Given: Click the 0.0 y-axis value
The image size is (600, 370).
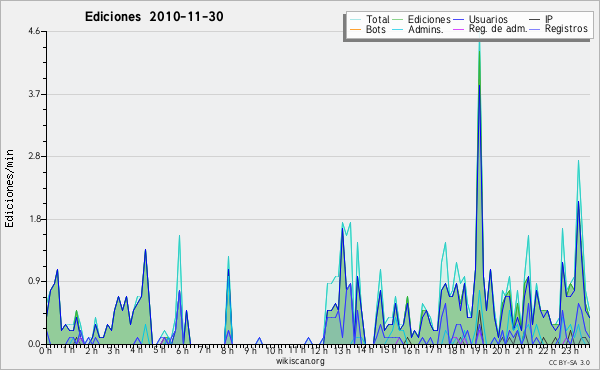Looking at the screenshot, I should 34,344.
